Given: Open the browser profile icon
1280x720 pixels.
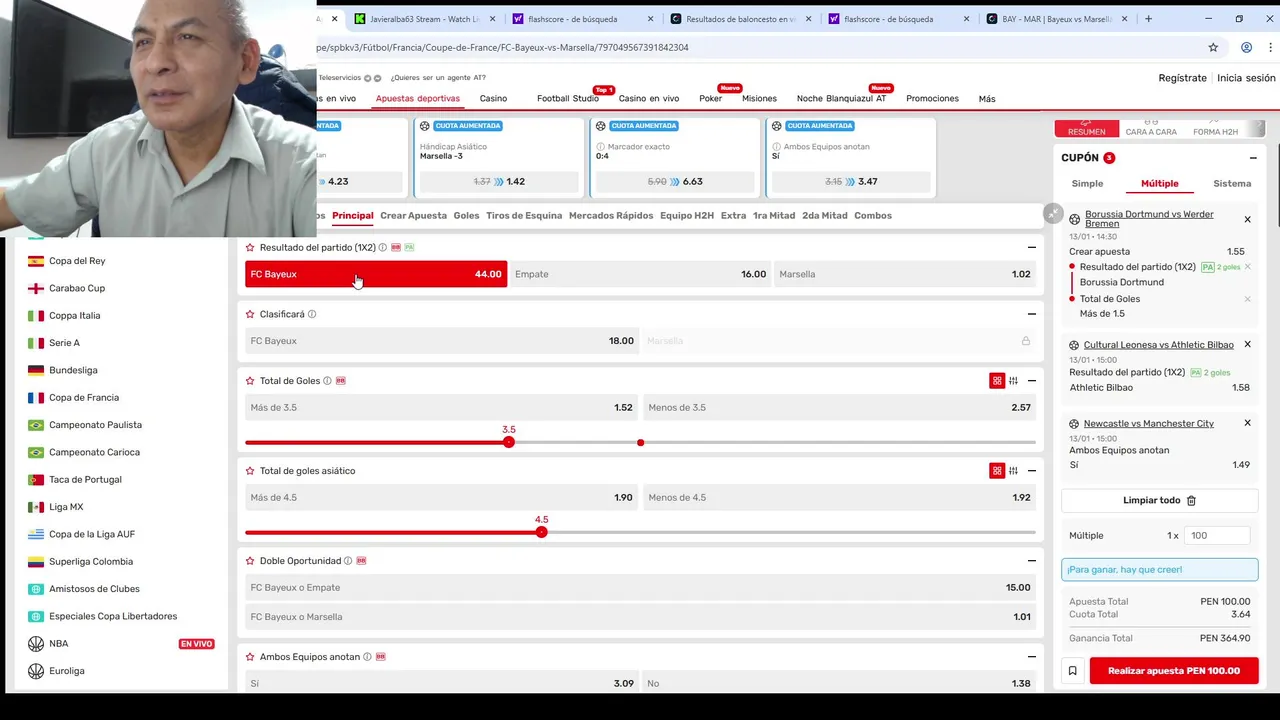Looking at the screenshot, I should 1246,47.
